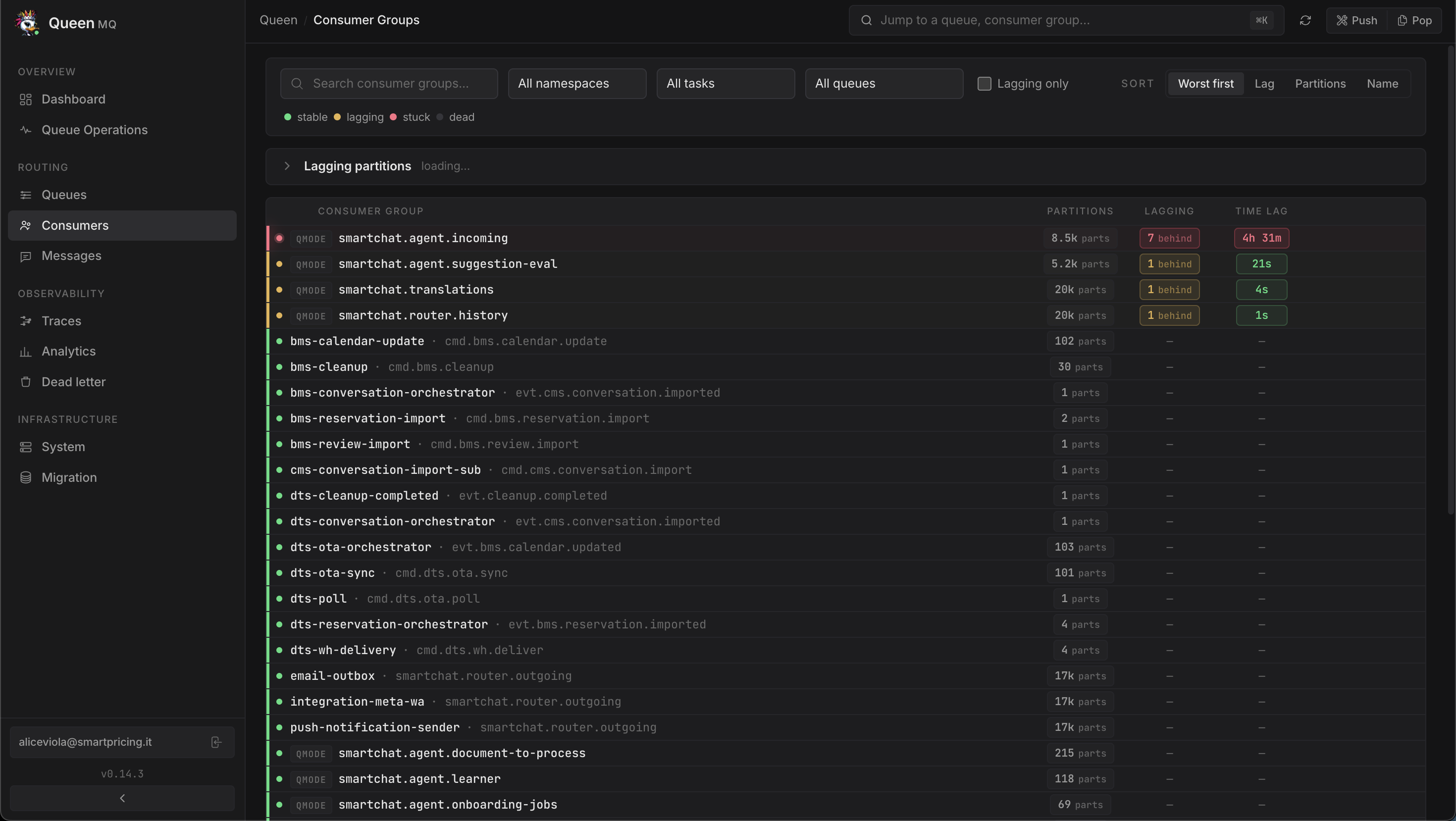1456x821 pixels.
Task: Click the 30 parts badge
Action: coord(1080,367)
